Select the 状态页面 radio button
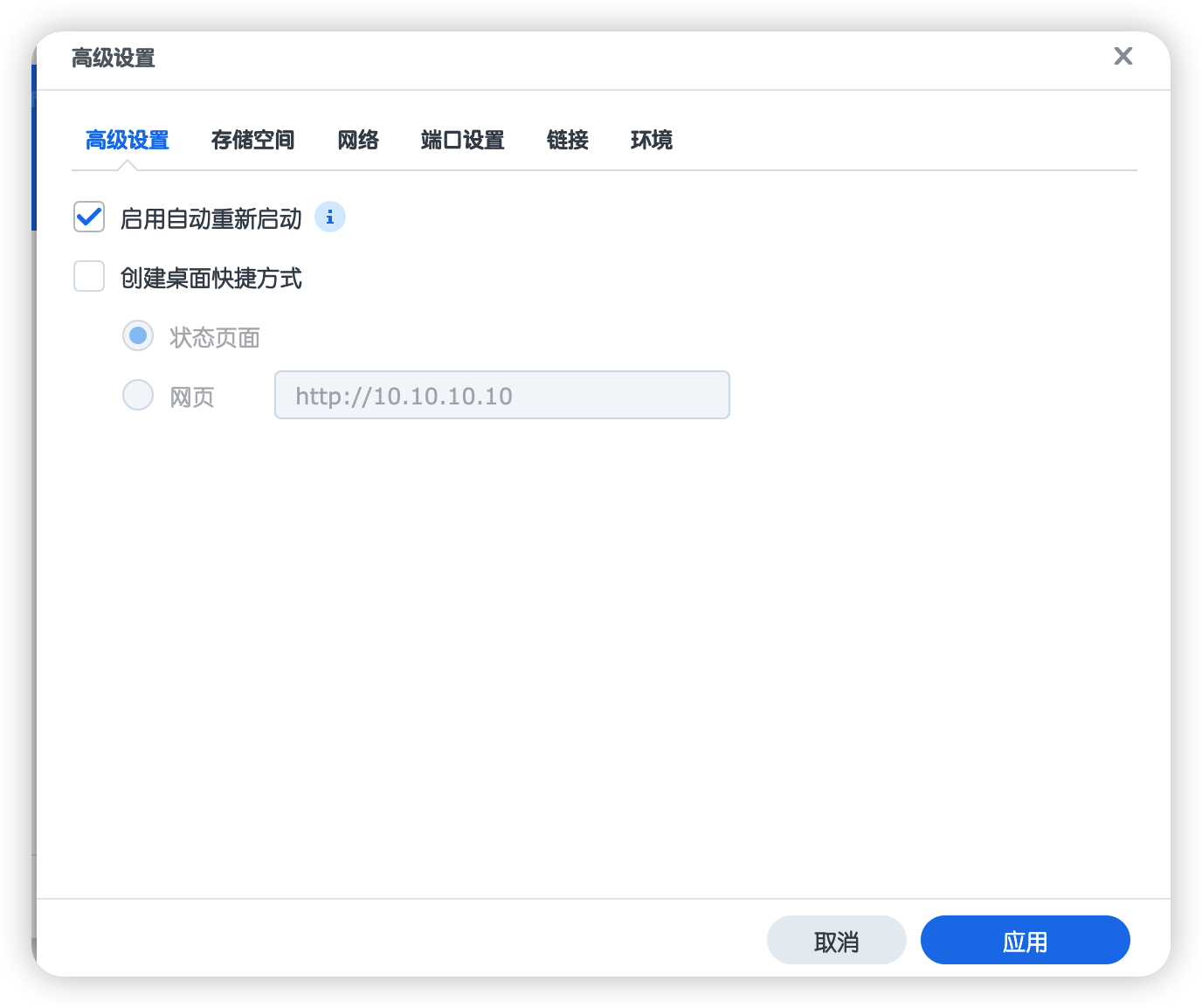Screen dimensions: 1202x1008 (x=138, y=336)
